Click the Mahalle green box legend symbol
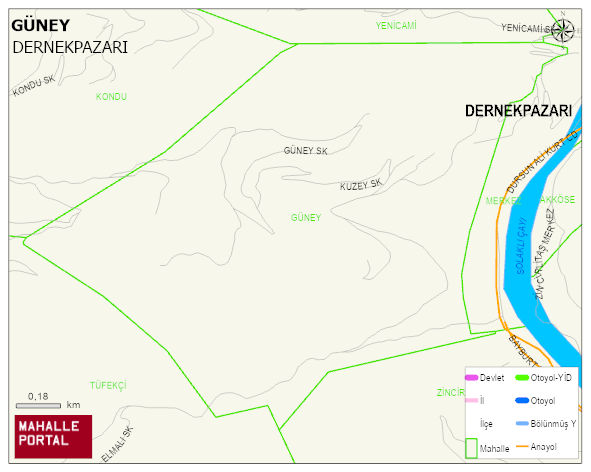The image size is (591, 472). tap(471, 448)
